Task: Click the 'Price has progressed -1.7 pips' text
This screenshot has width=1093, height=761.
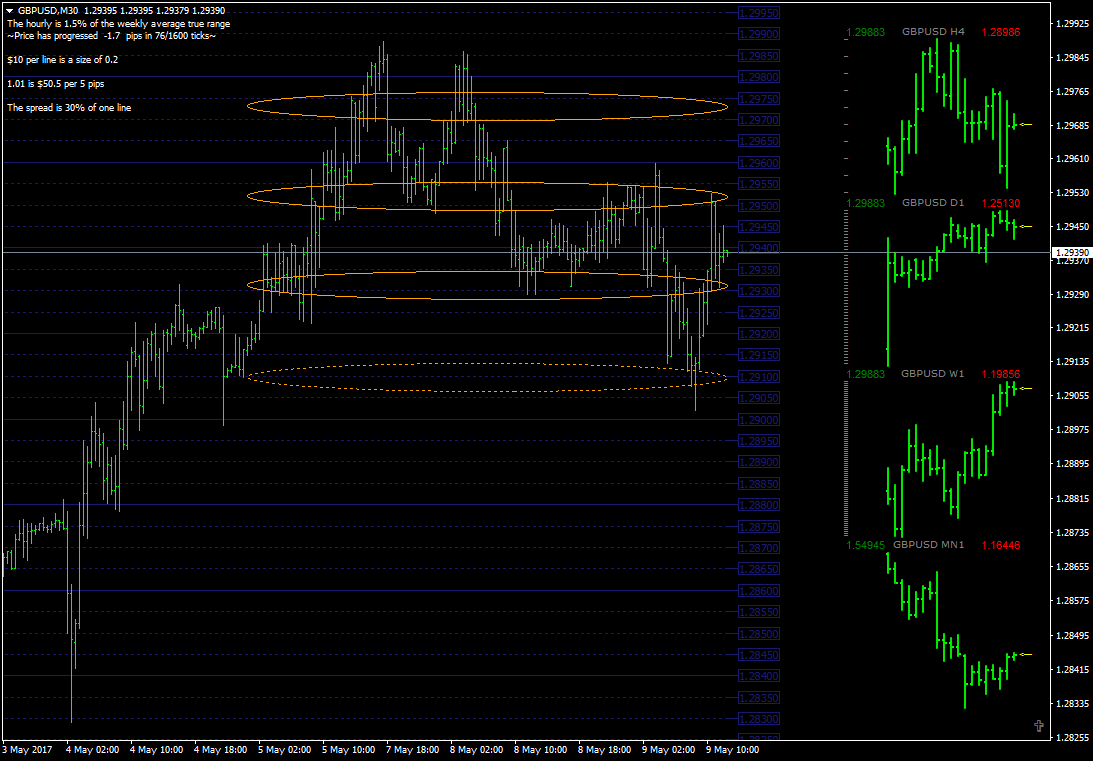Action: [x=112, y=36]
